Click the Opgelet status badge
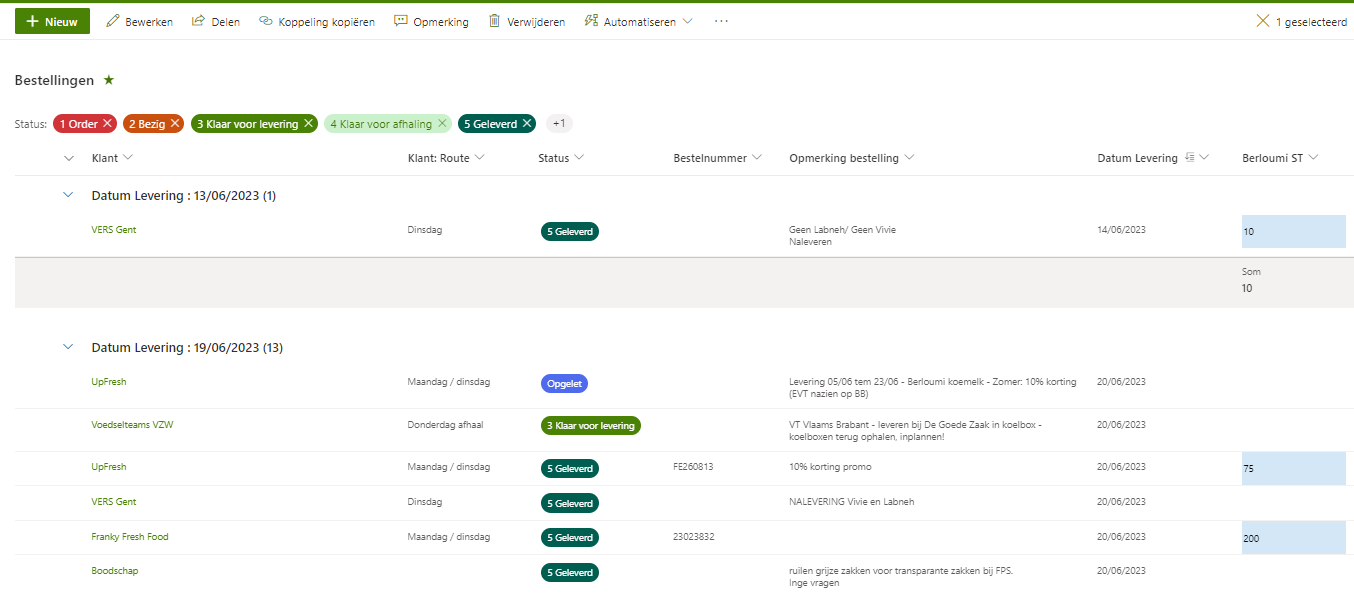 click(565, 383)
